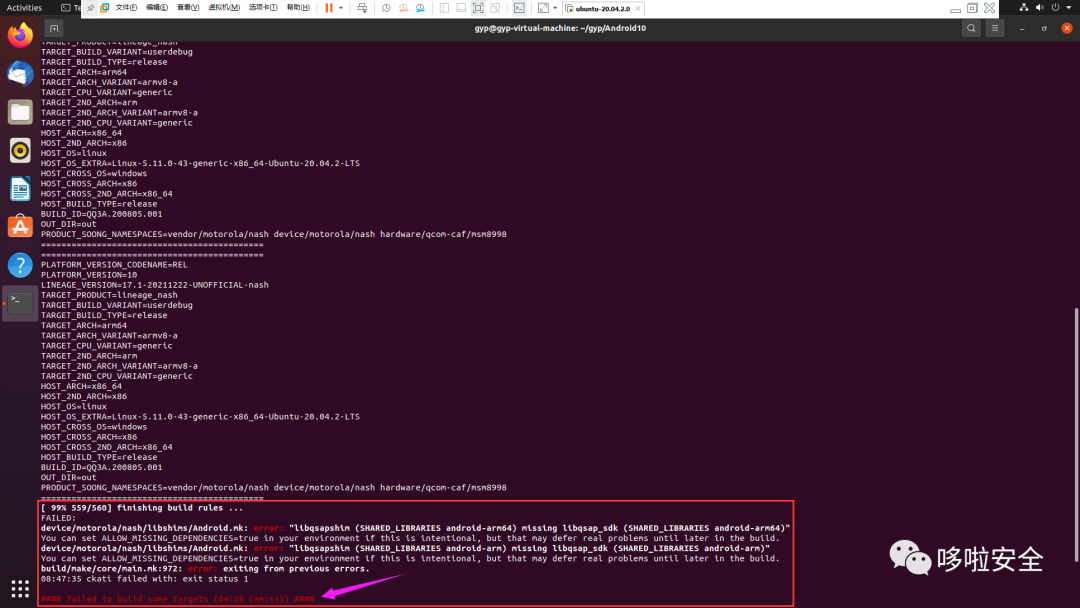Take a VM snapshot

pyautogui.click(x=386, y=8)
